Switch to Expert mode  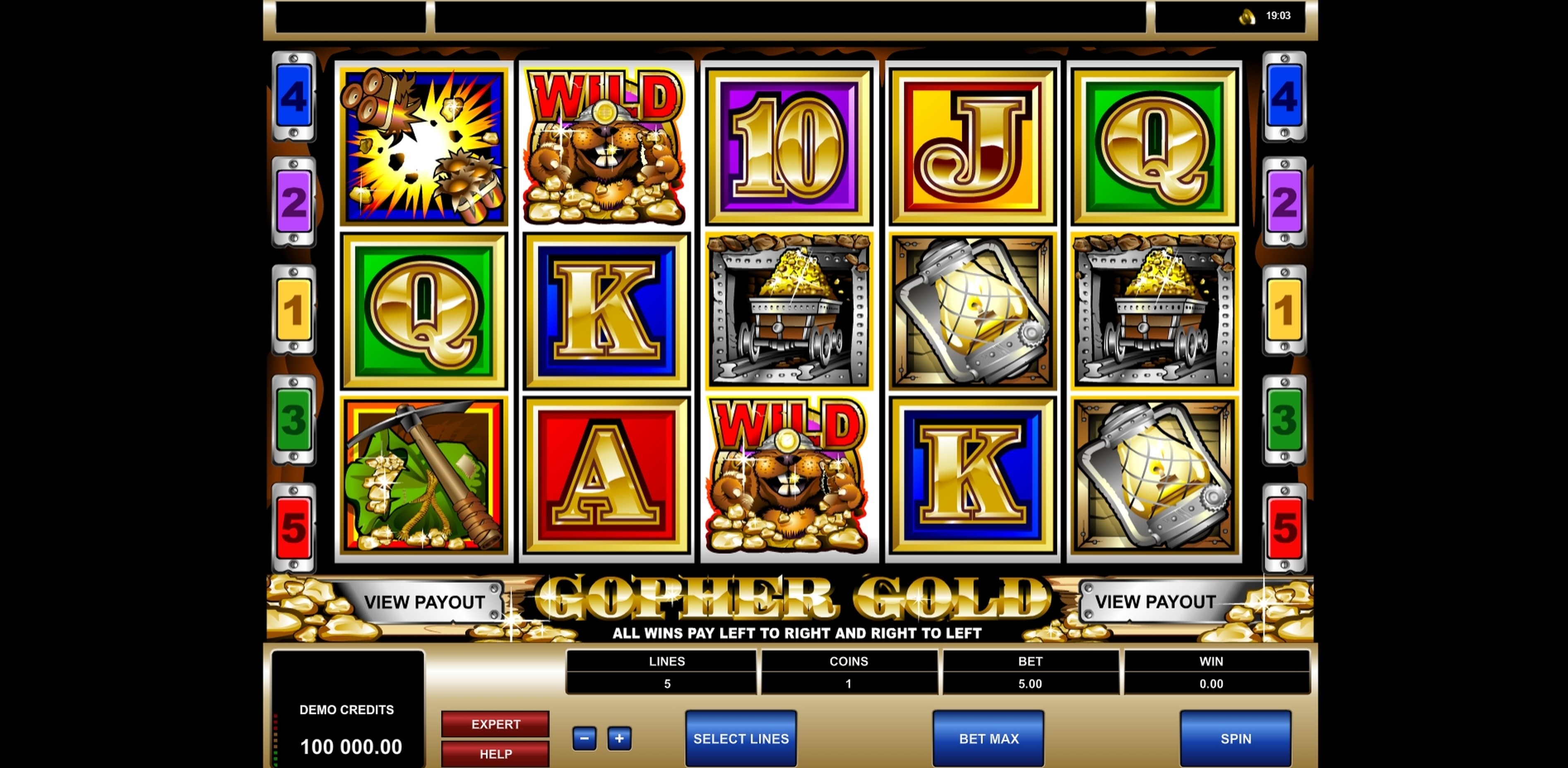coord(495,724)
